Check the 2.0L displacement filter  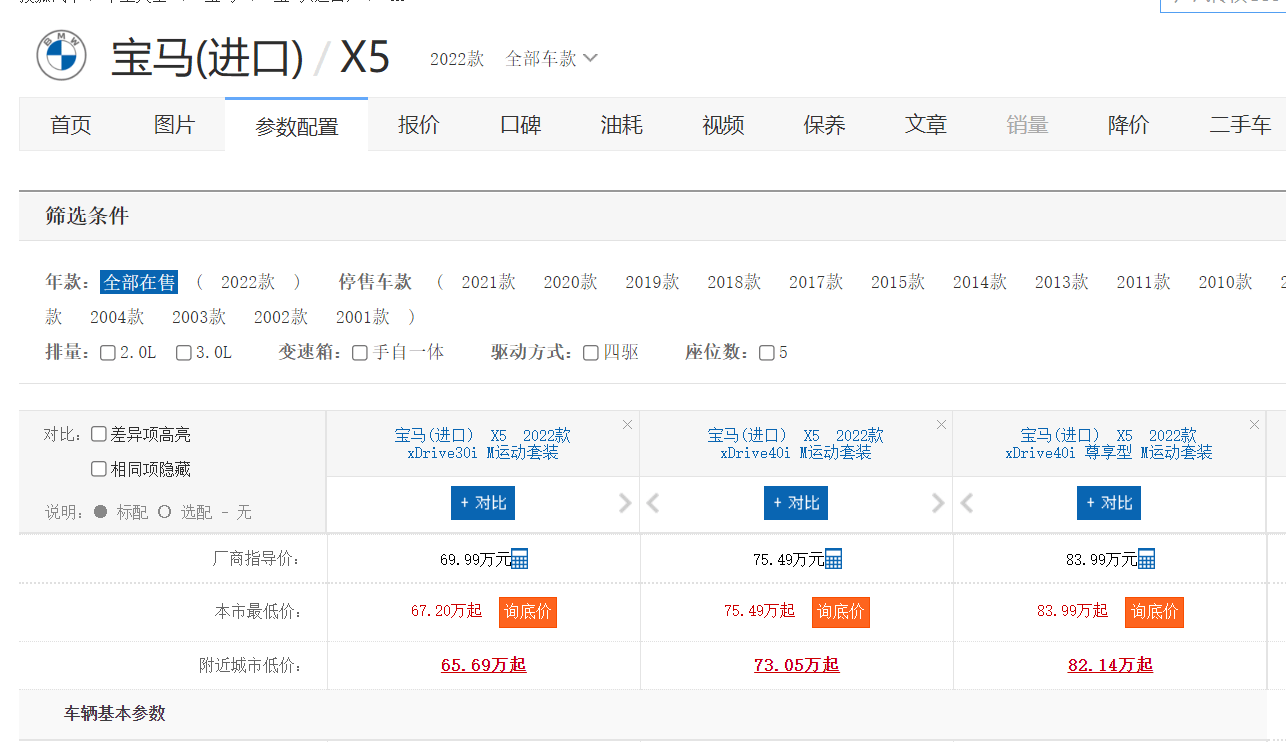coord(108,352)
